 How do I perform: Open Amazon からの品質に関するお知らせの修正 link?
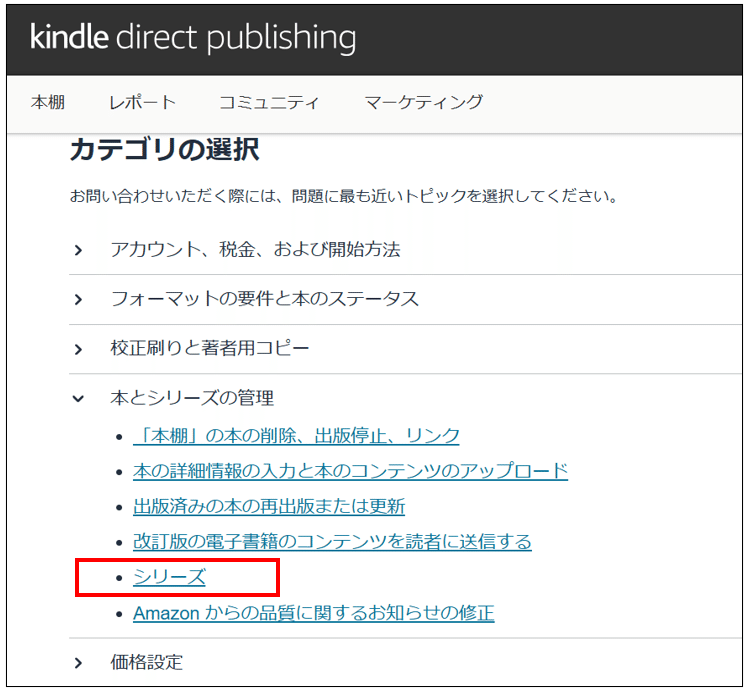[x=314, y=613]
